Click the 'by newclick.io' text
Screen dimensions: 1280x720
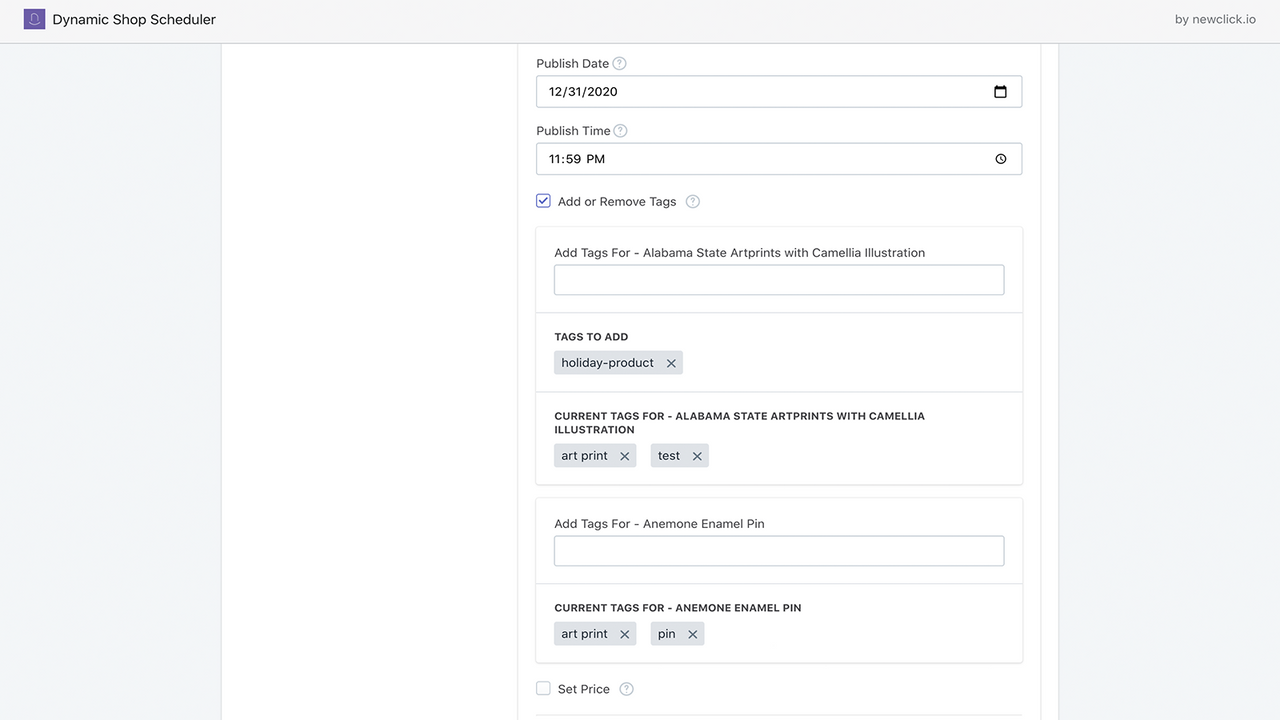(x=1215, y=19)
